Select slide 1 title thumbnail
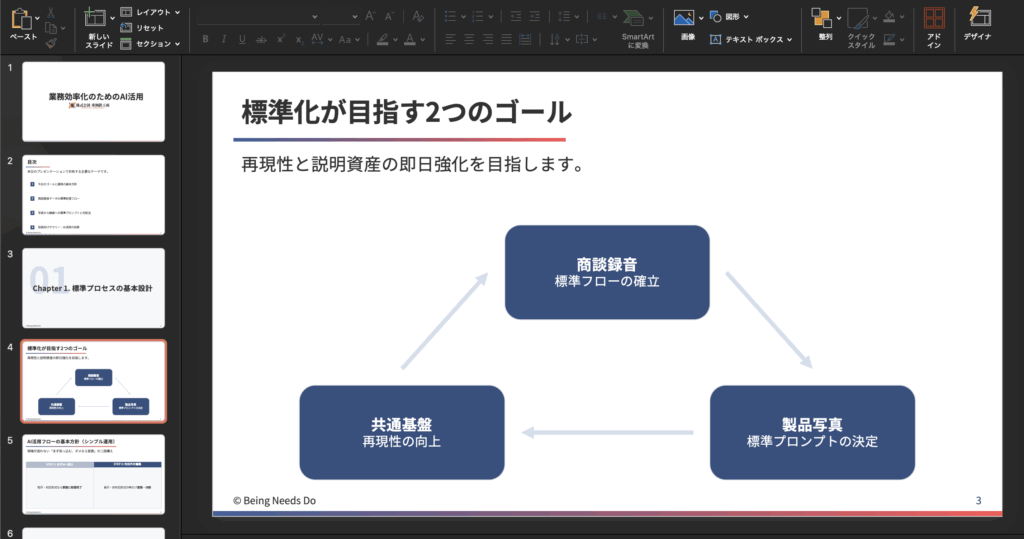Image resolution: width=1024 pixels, height=539 pixels. click(93, 101)
